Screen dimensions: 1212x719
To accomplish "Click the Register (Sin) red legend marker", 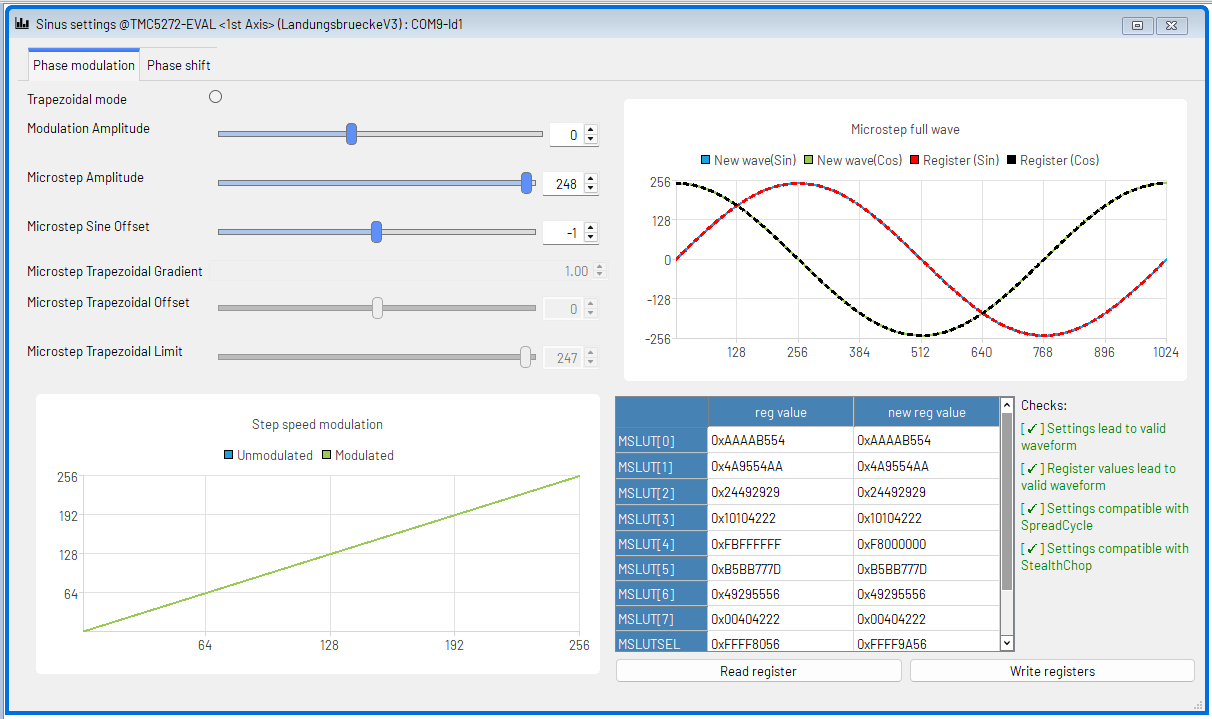I will click(914, 160).
